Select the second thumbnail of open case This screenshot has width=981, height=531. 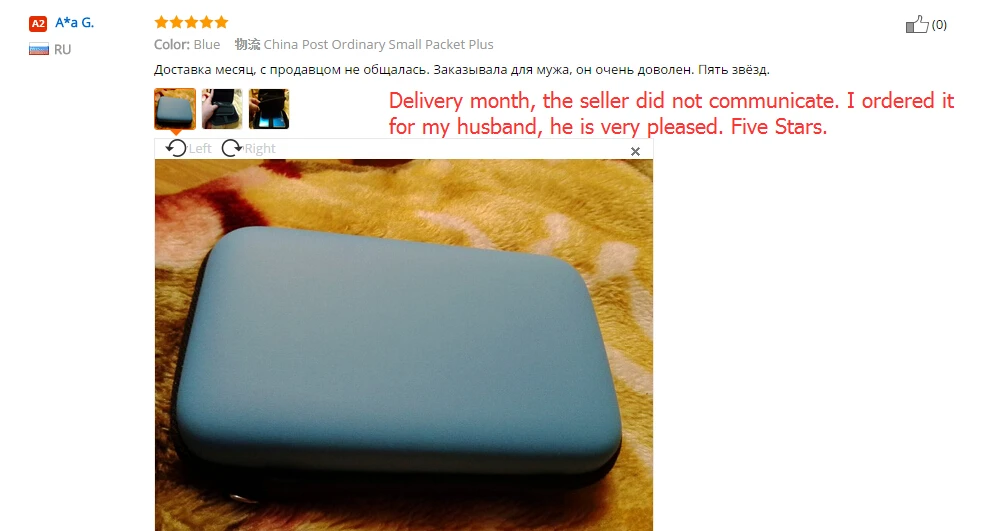[222, 109]
